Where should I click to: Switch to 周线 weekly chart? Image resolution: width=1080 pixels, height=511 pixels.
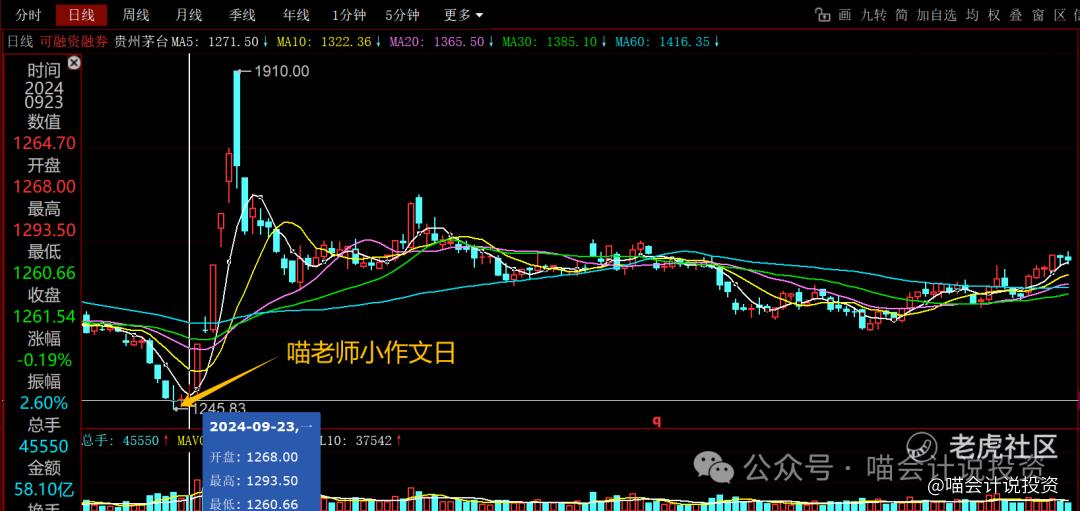(135, 14)
